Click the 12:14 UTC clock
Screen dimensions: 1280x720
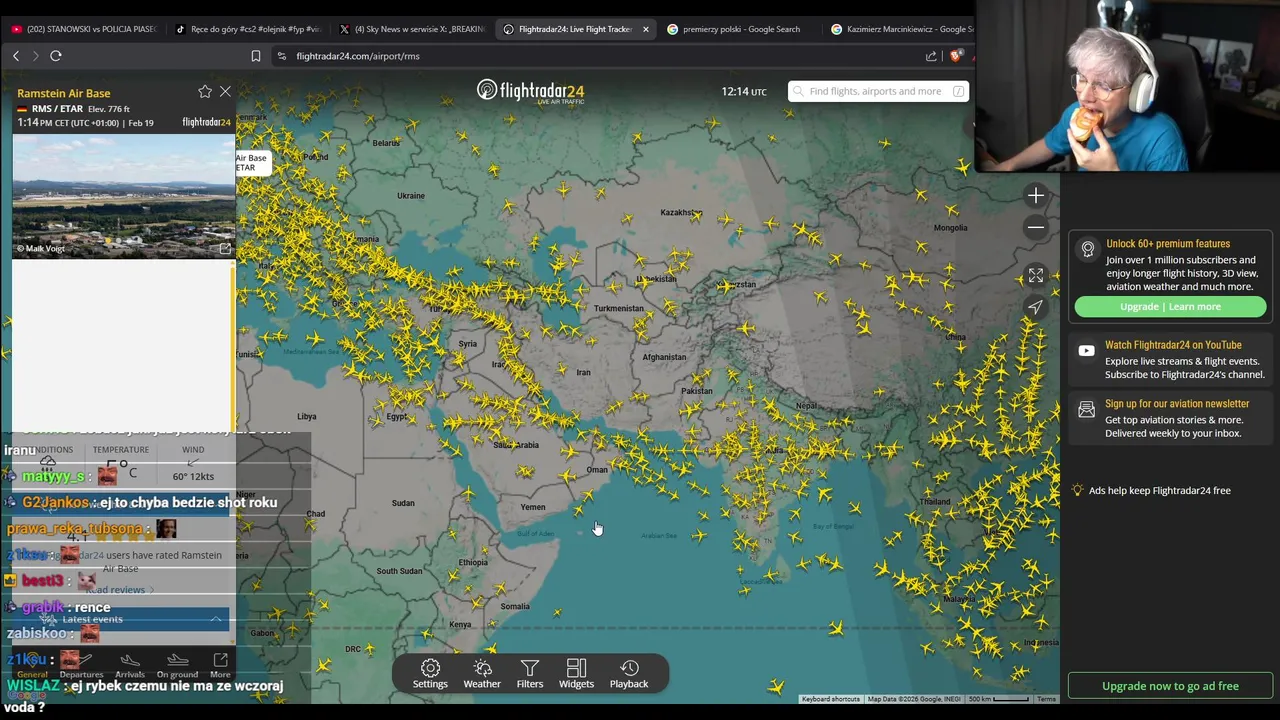(x=744, y=91)
